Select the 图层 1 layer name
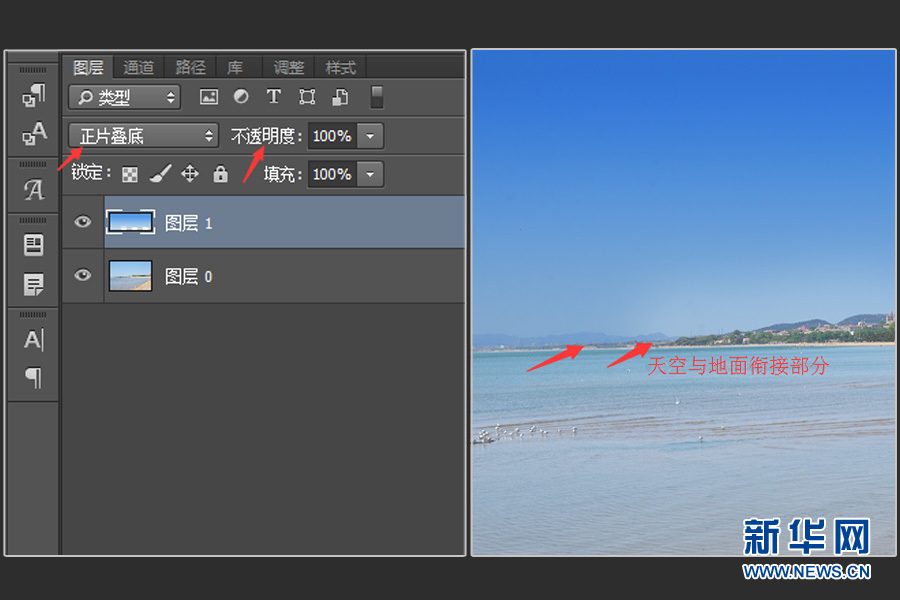Viewport: 900px width, 600px height. click(x=189, y=223)
